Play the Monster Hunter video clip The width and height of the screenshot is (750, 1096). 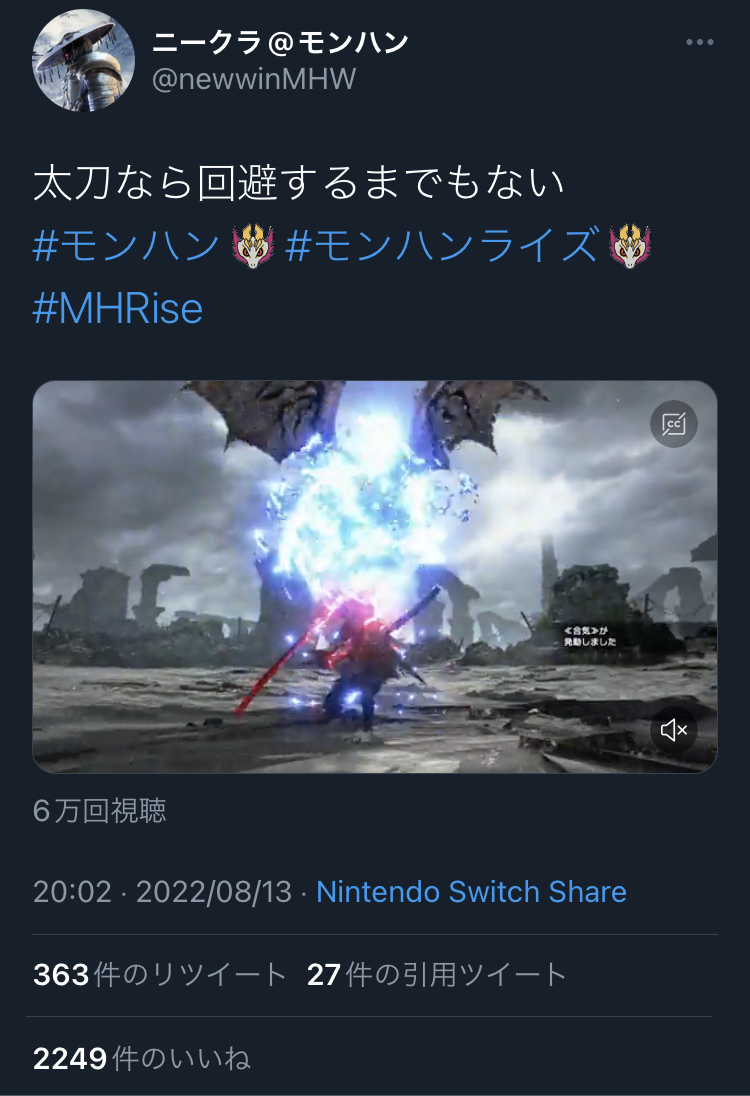(375, 577)
